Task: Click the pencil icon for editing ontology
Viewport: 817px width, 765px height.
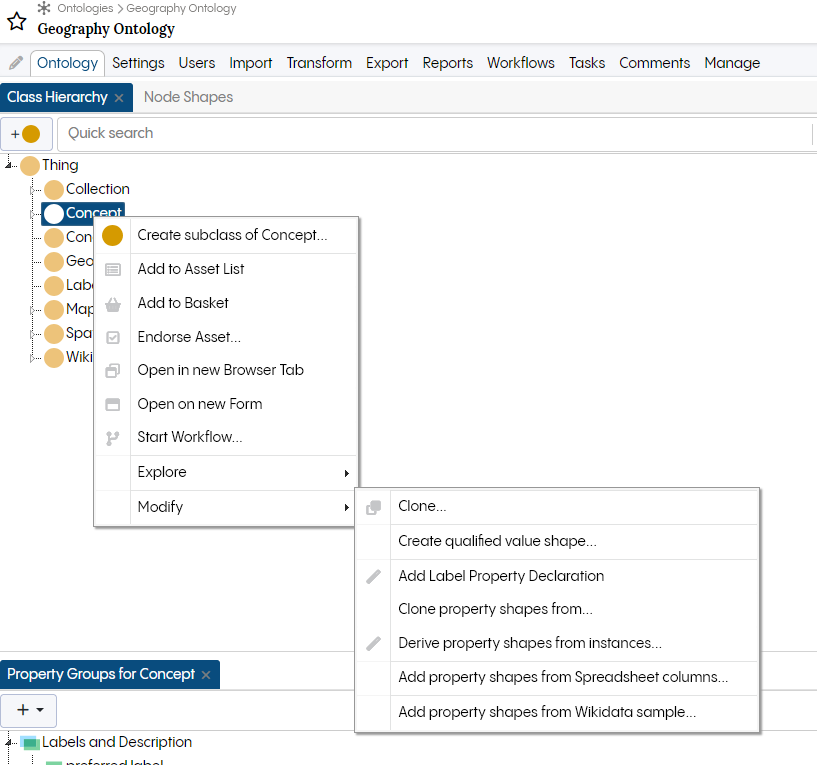Action: click(x=12, y=62)
